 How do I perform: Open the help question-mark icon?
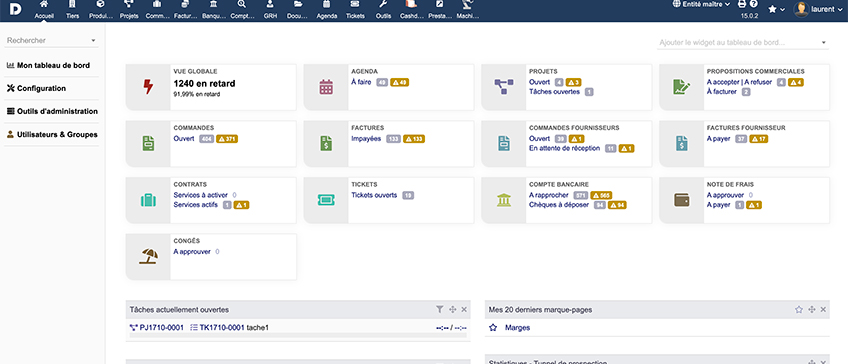pyautogui.click(x=753, y=4)
